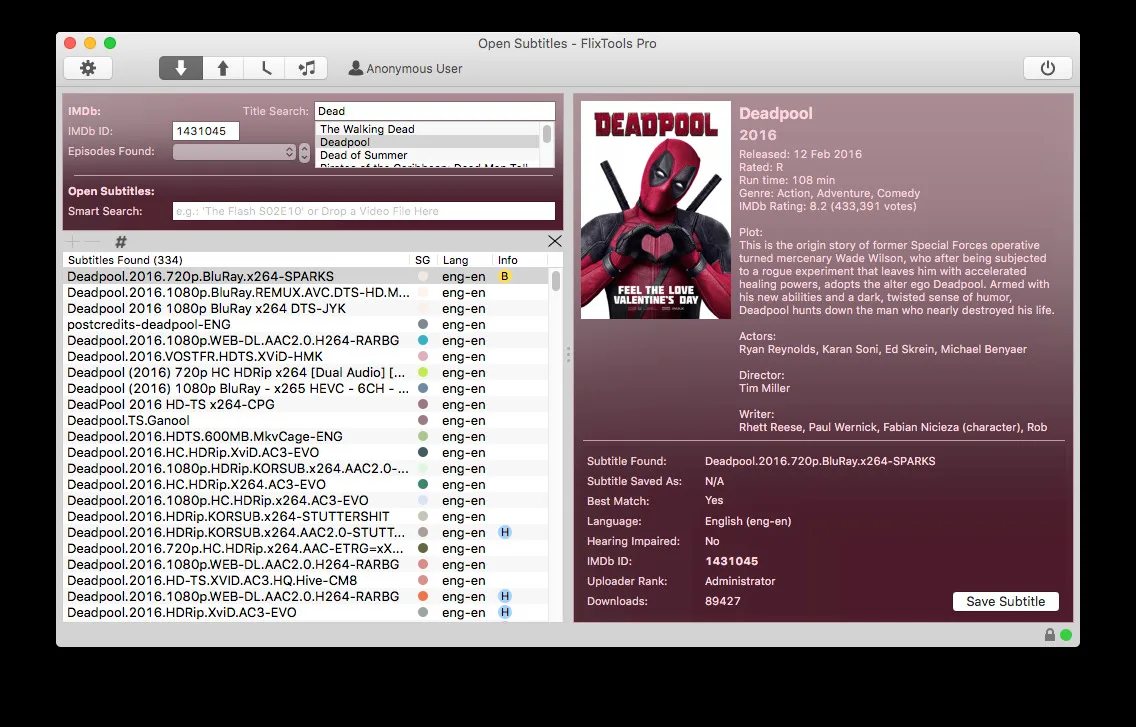This screenshot has width=1136, height=727.
Task: Click the yellow B badge on first subtitle
Action: click(505, 276)
